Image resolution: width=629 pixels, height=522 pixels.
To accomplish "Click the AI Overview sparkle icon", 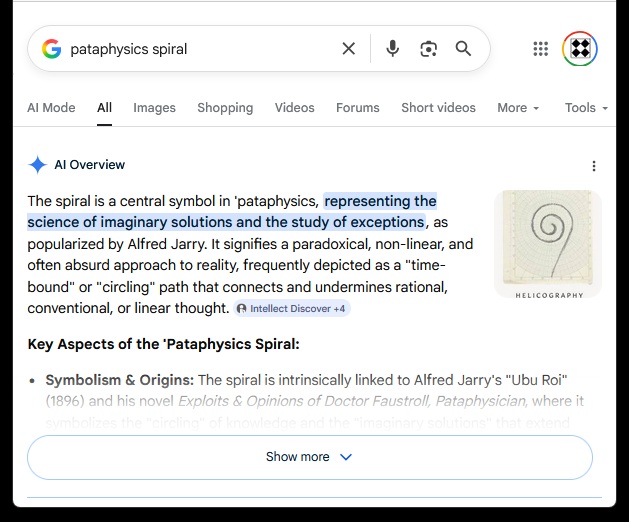I will [37, 165].
